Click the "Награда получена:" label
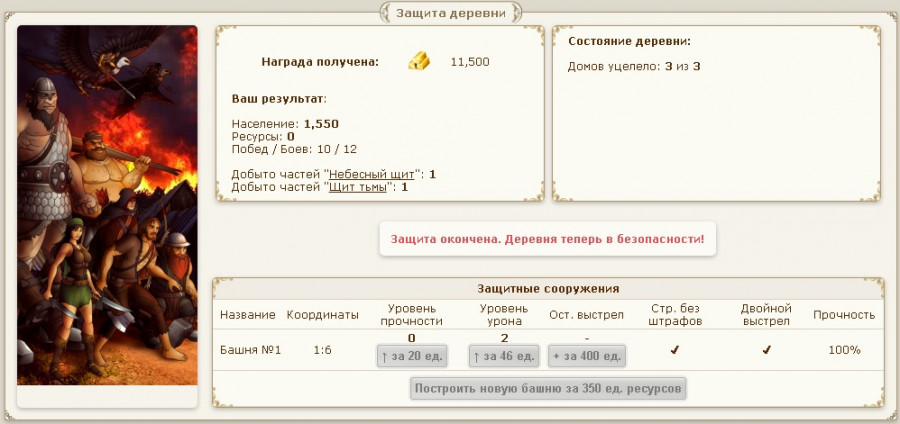 pos(320,62)
